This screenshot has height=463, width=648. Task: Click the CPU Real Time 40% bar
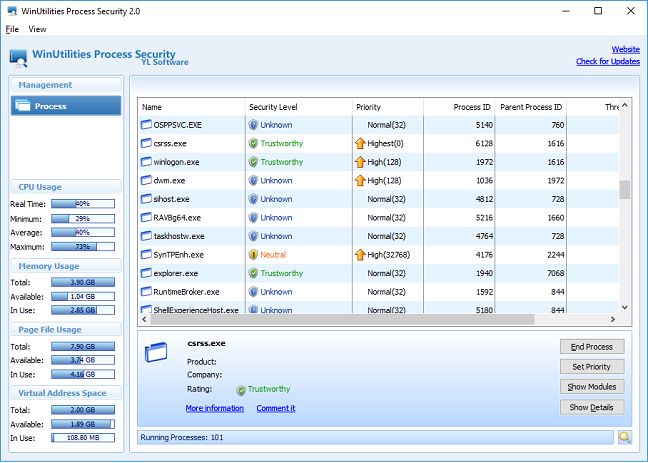(83, 204)
